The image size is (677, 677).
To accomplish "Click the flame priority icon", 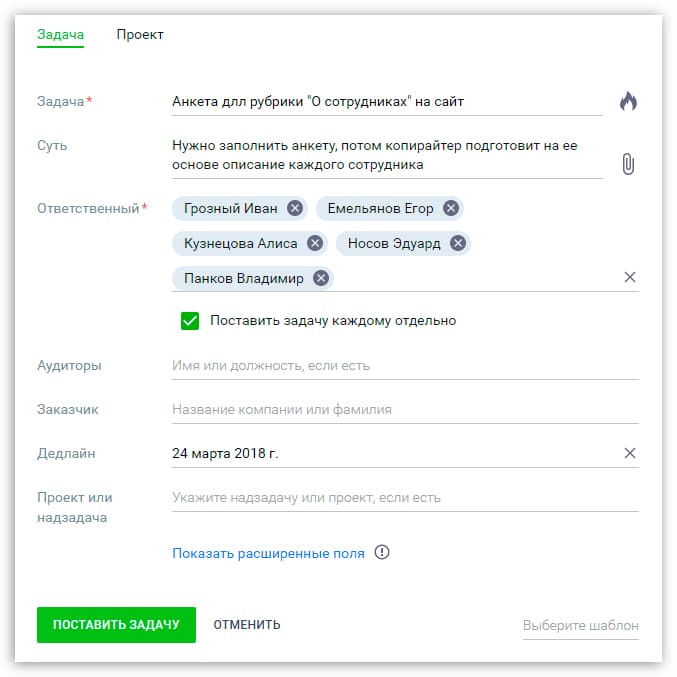I will point(628,101).
